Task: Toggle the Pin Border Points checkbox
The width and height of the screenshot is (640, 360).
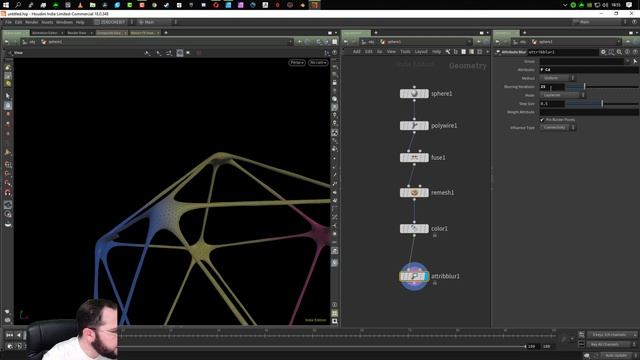Action: [542, 120]
